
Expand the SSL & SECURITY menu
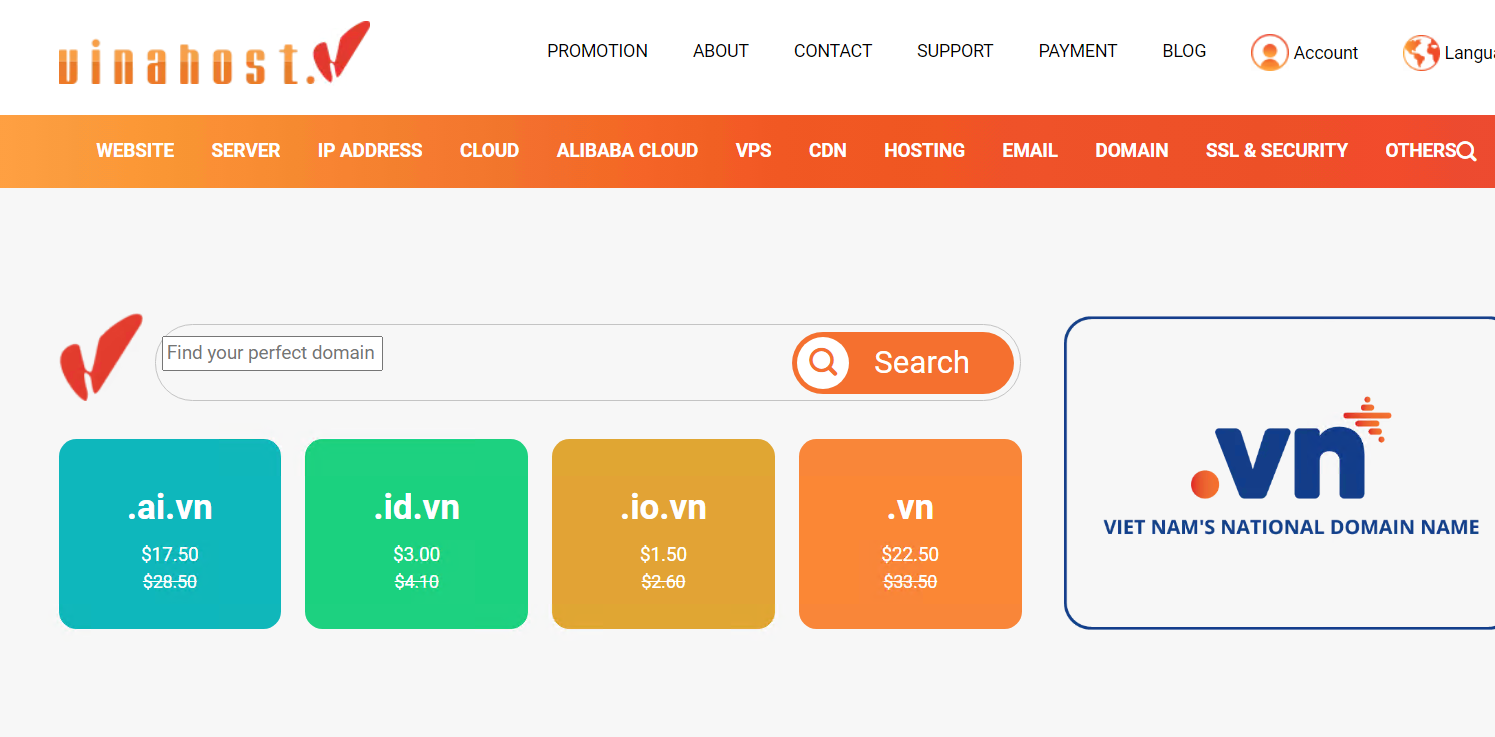(x=1276, y=151)
